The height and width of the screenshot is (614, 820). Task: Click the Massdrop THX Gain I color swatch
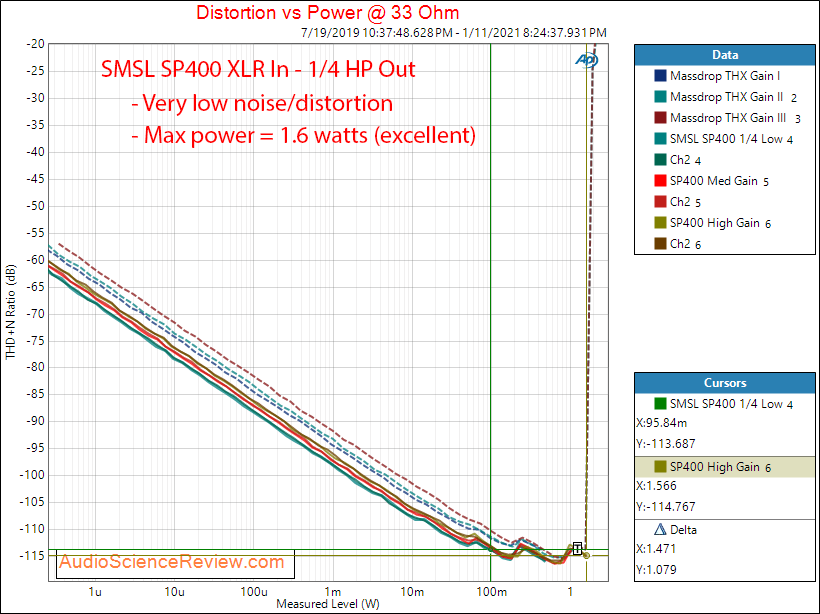660,76
